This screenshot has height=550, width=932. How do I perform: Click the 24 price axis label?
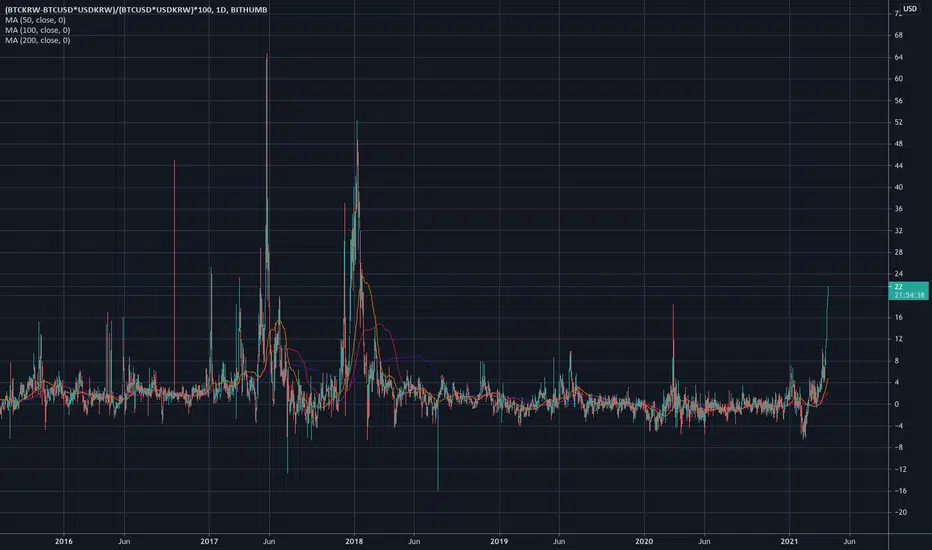tap(898, 274)
